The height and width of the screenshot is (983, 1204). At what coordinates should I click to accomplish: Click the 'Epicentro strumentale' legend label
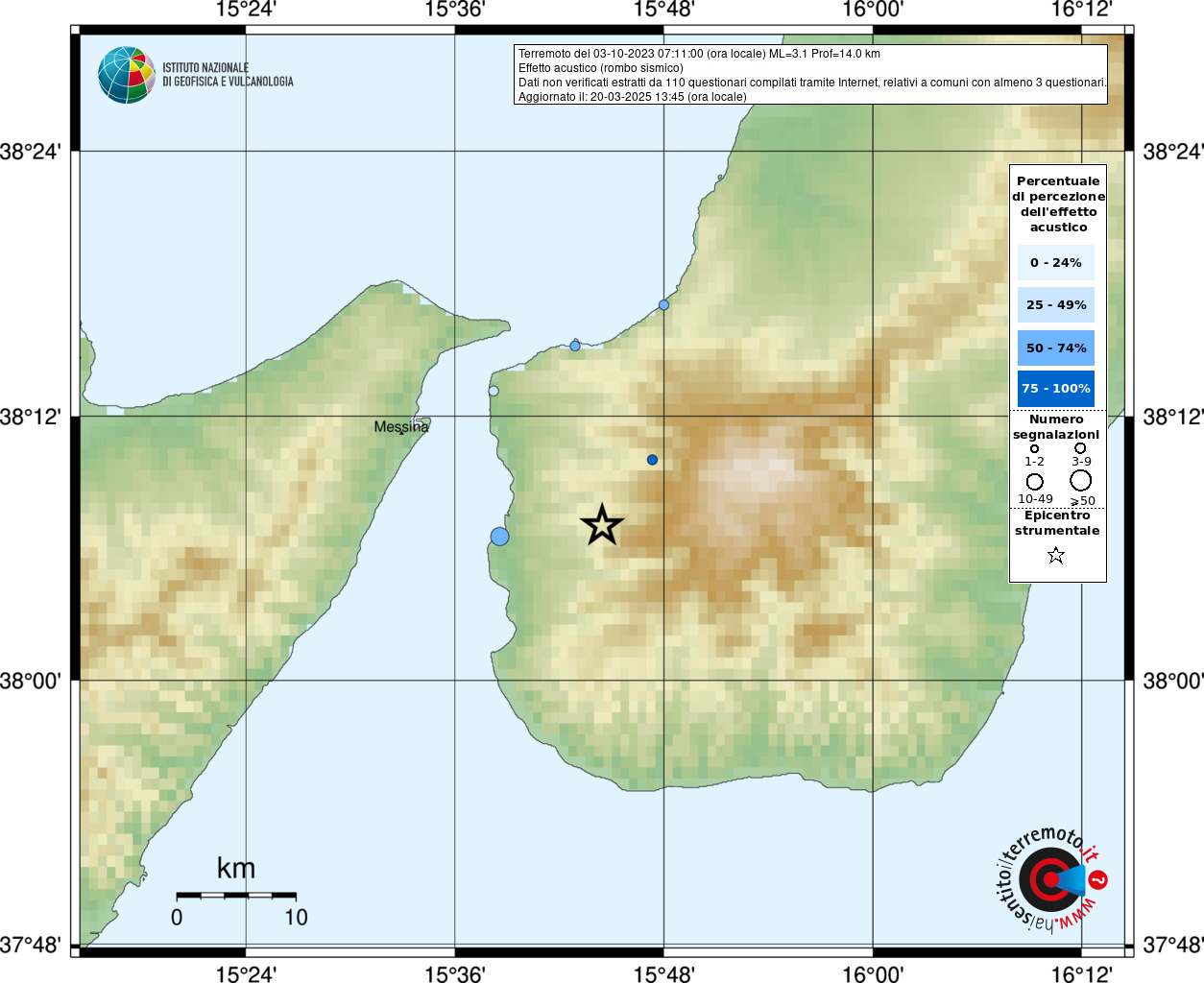[x=1057, y=522]
